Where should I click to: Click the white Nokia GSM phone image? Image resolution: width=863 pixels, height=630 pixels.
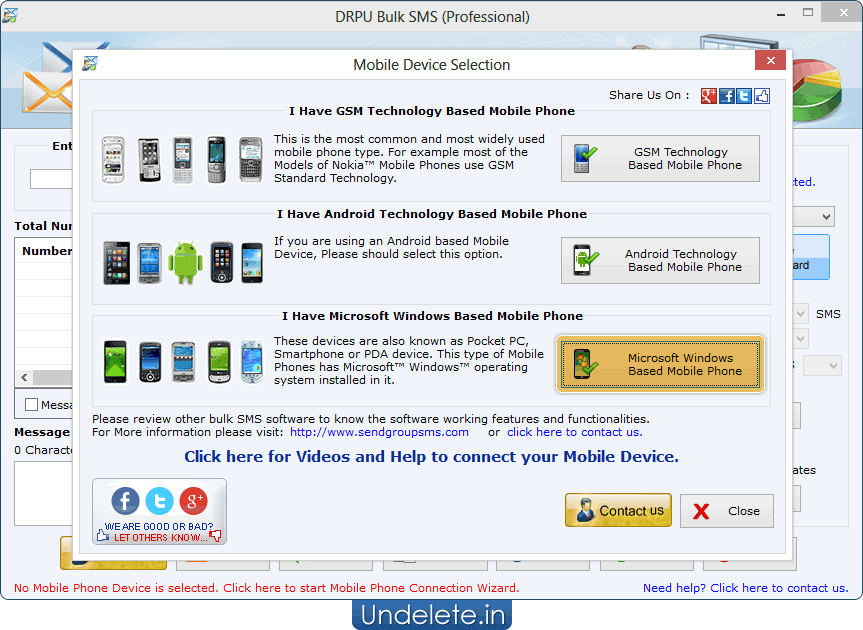coord(113,160)
